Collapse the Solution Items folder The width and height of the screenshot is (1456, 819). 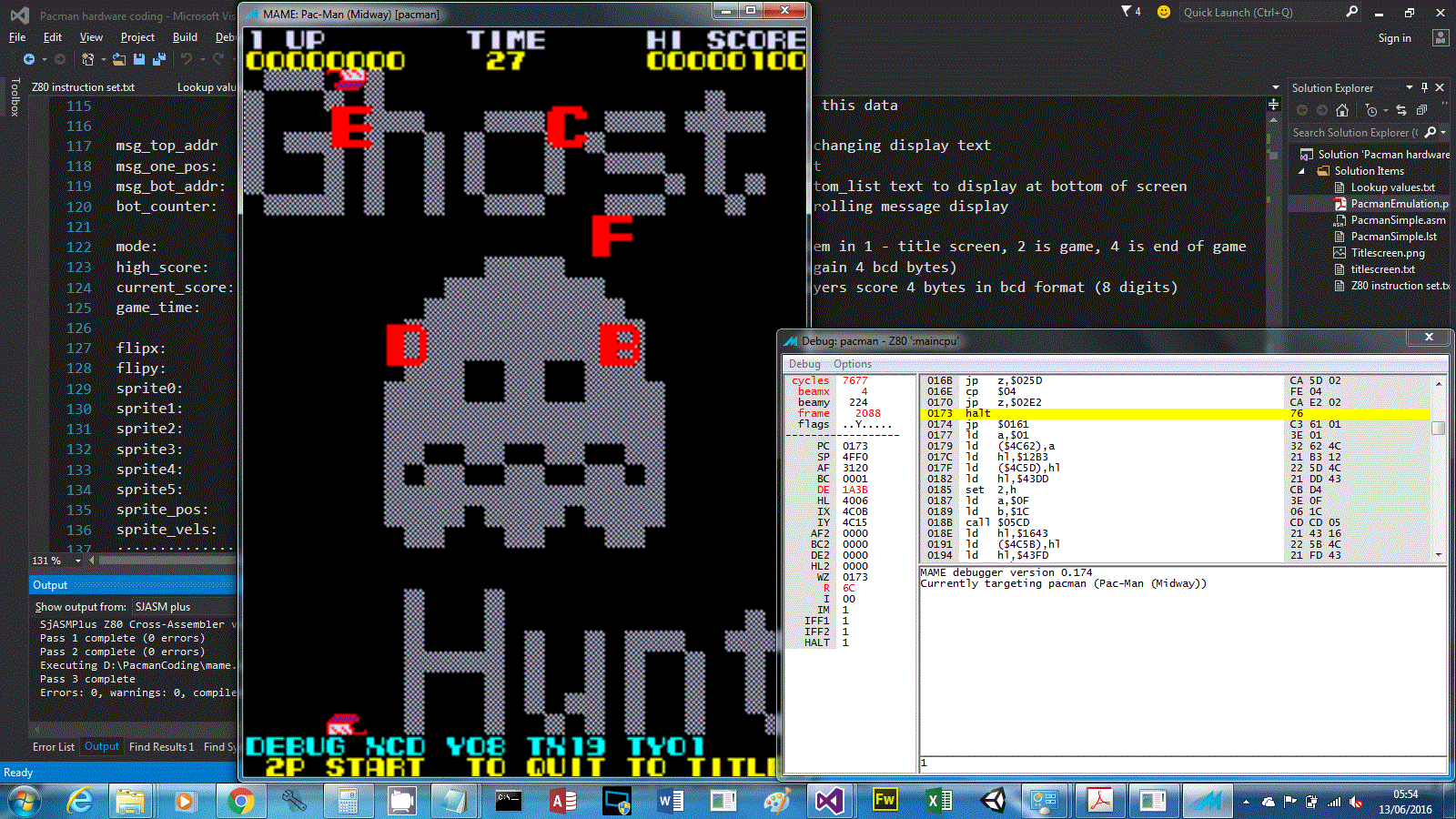1301,171
